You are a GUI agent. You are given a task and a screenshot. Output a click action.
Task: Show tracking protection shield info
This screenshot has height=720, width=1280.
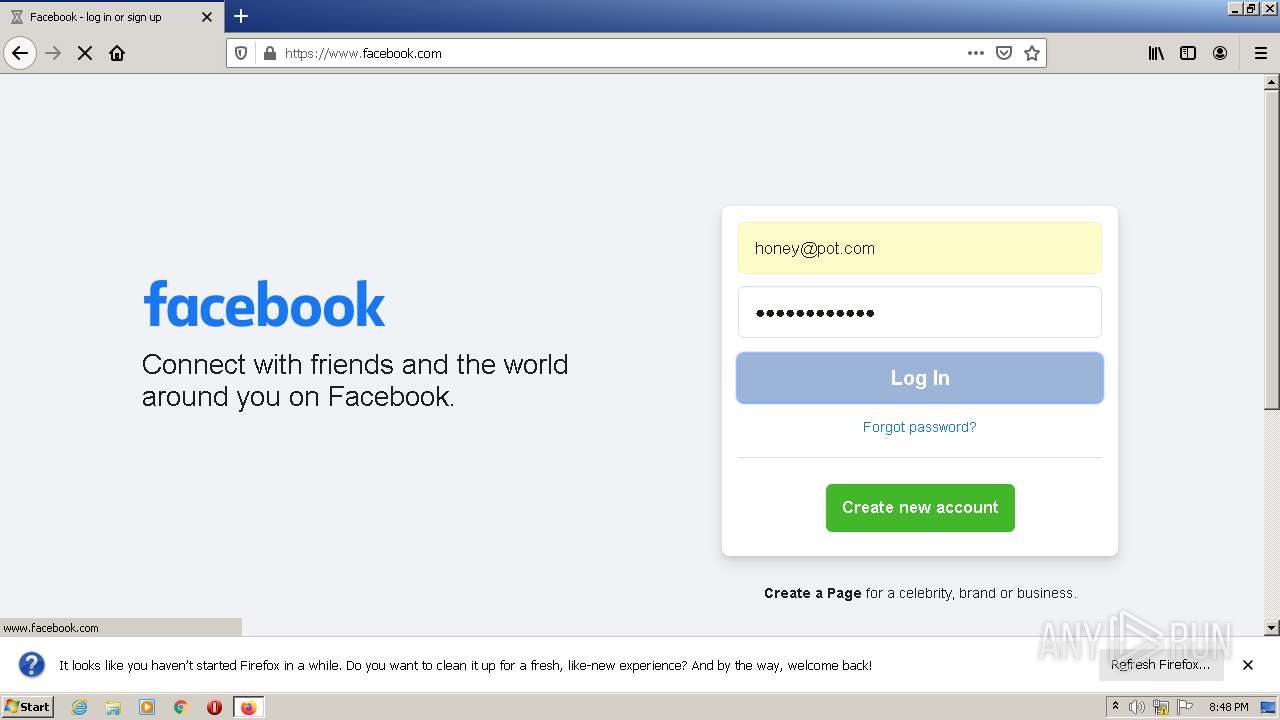click(241, 53)
